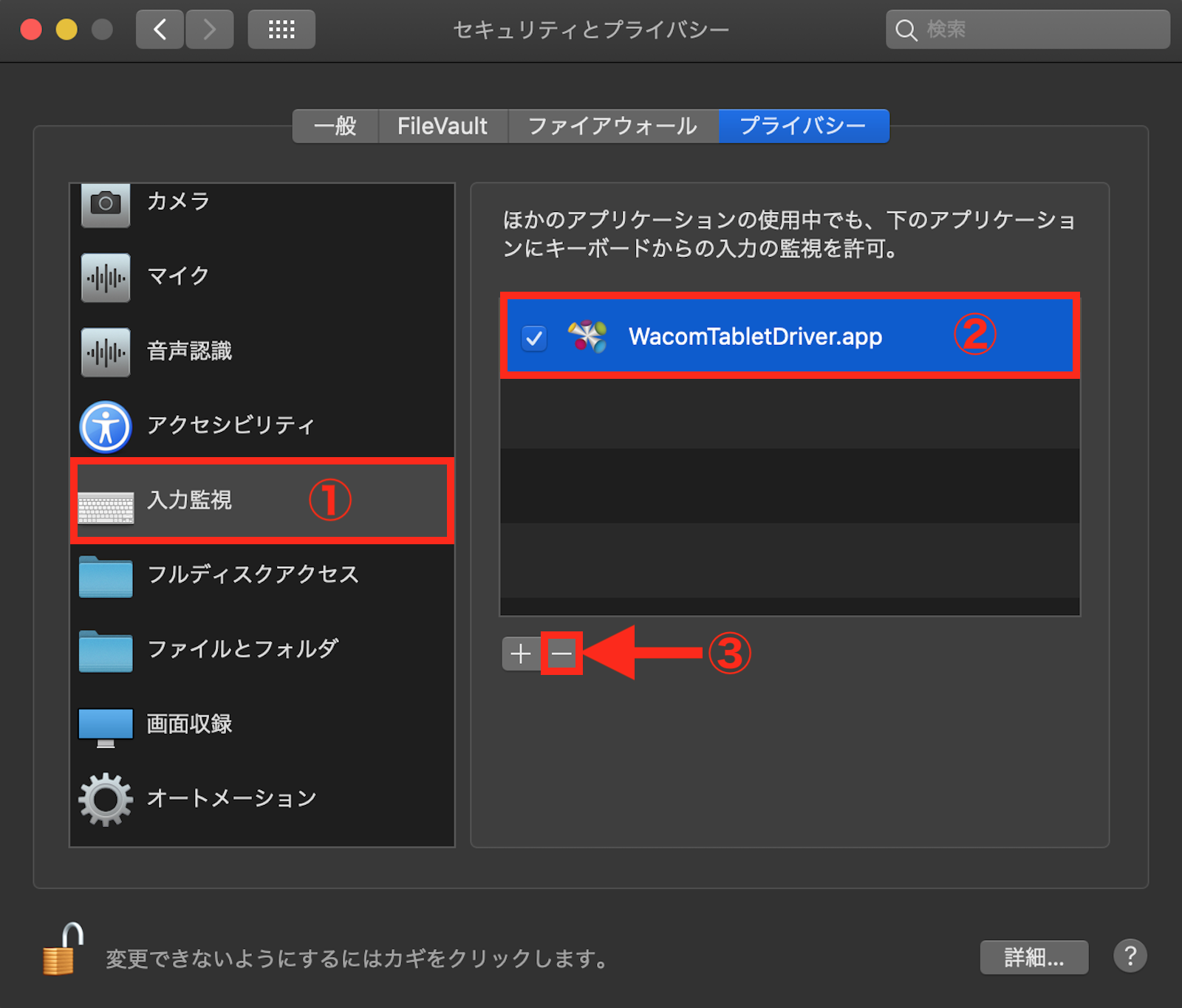Viewport: 1182px width, 1008px height.
Task: Minimize the window with yellow button
Action: point(66,30)
